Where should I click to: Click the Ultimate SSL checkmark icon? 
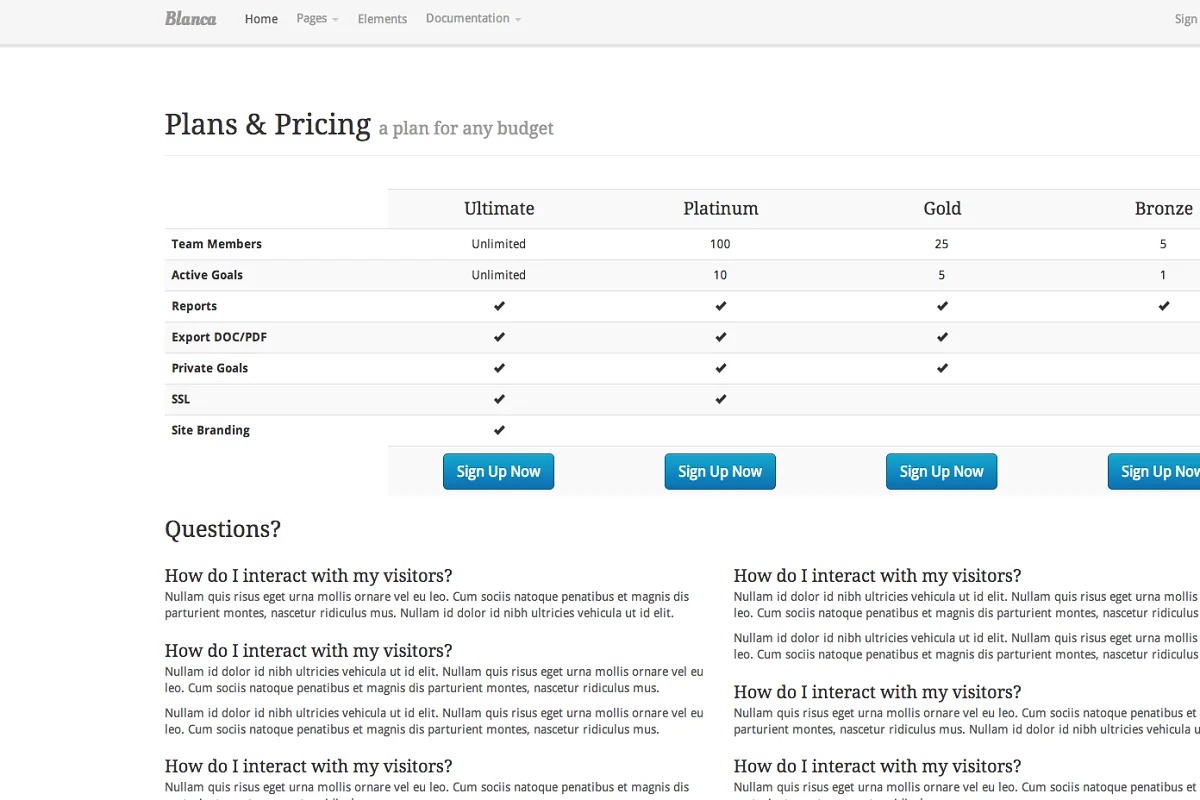499,399
